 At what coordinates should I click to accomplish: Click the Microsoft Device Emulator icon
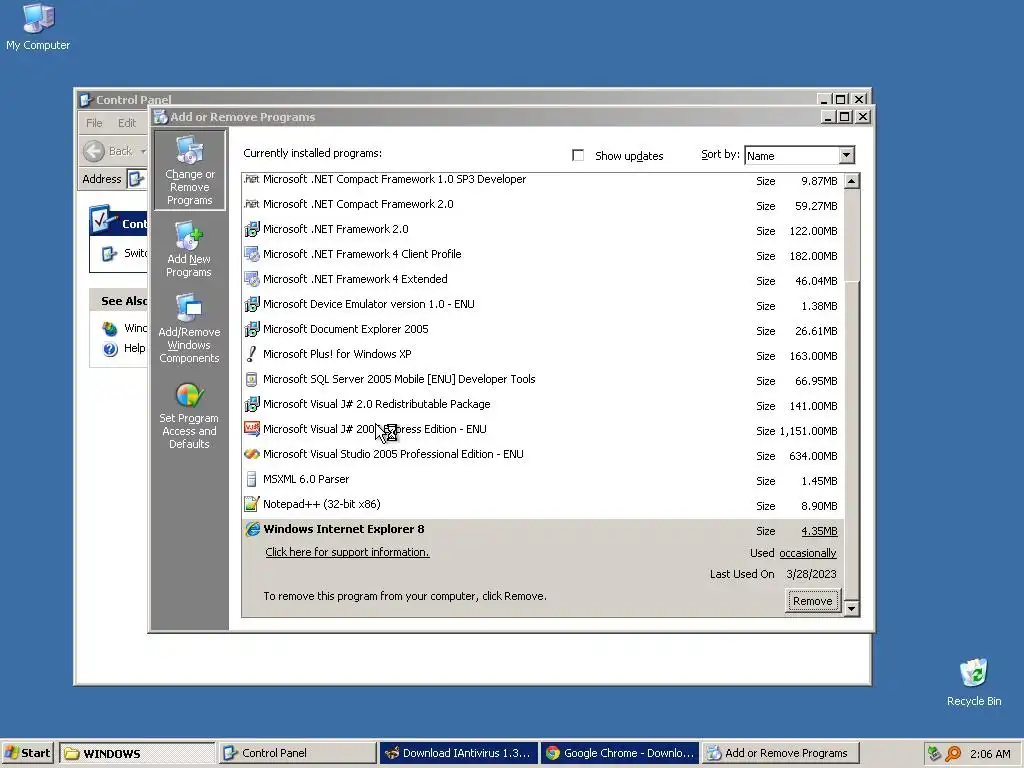point(251,304)
